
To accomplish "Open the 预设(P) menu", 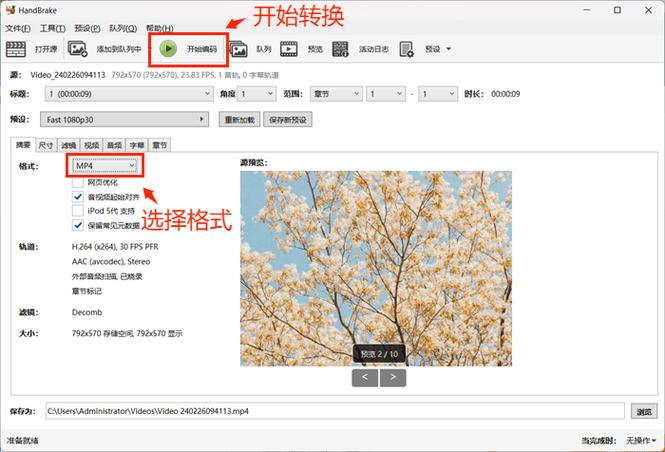I will [x=87, y=28].
